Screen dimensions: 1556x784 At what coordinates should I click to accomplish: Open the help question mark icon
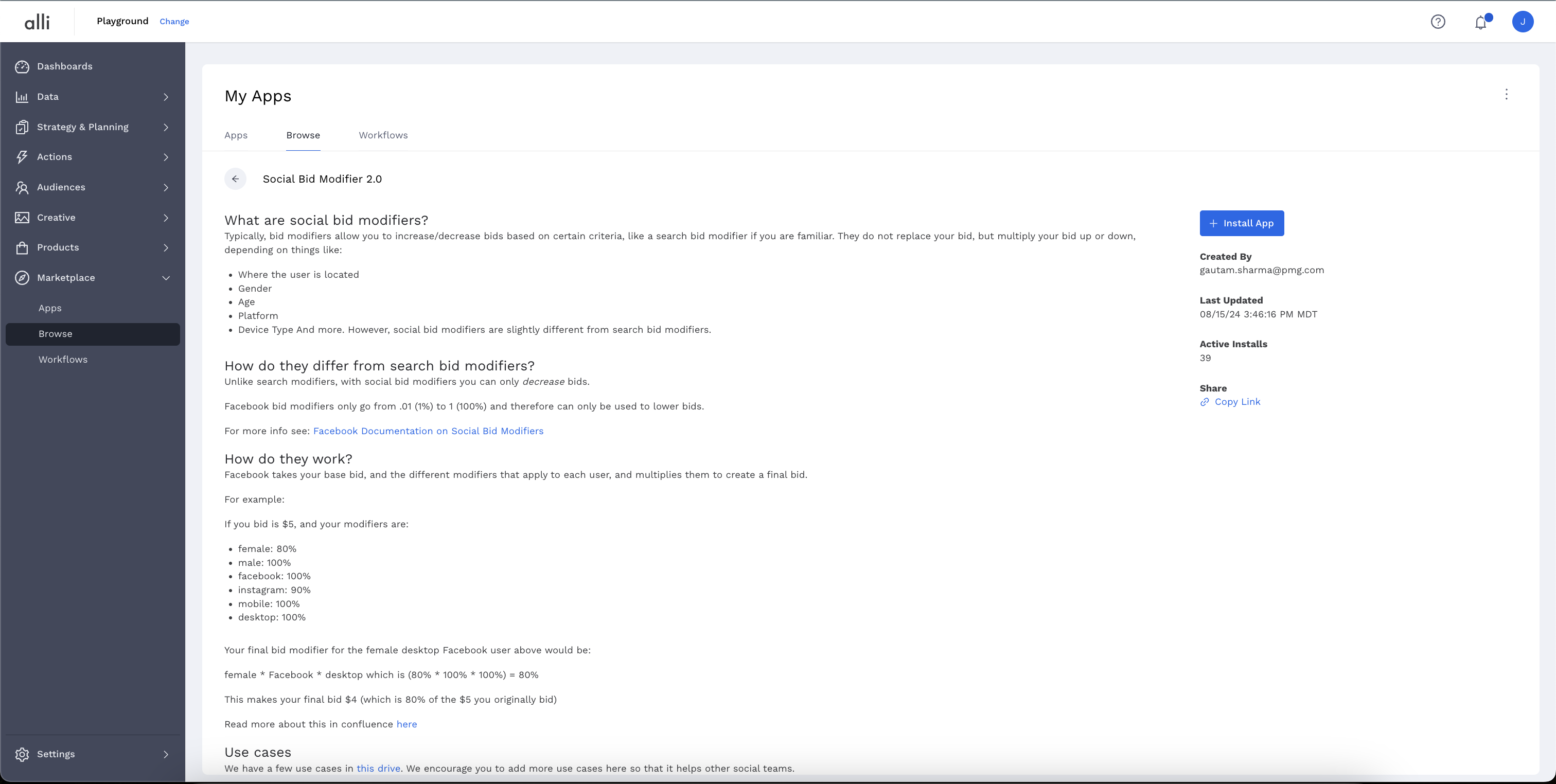pyautogui.click(x=1438, y=22)
